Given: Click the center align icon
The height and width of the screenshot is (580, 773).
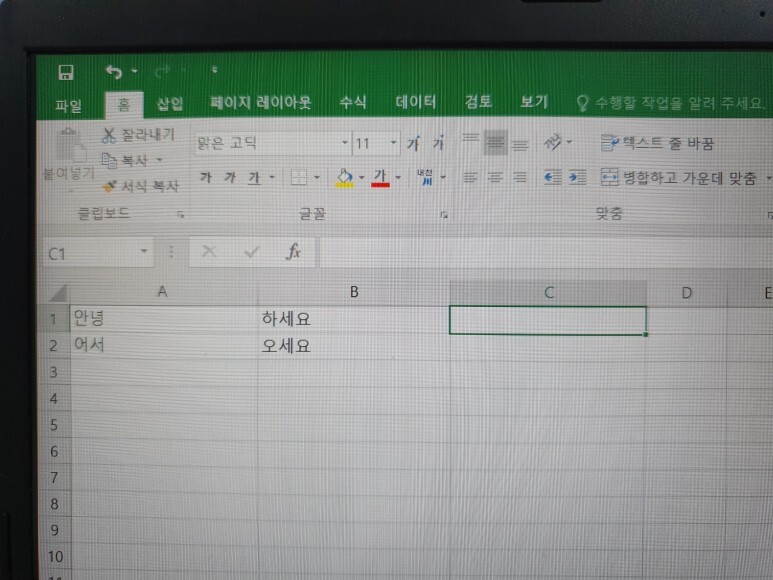Looking at the screenshot, I should pos(495,177).
